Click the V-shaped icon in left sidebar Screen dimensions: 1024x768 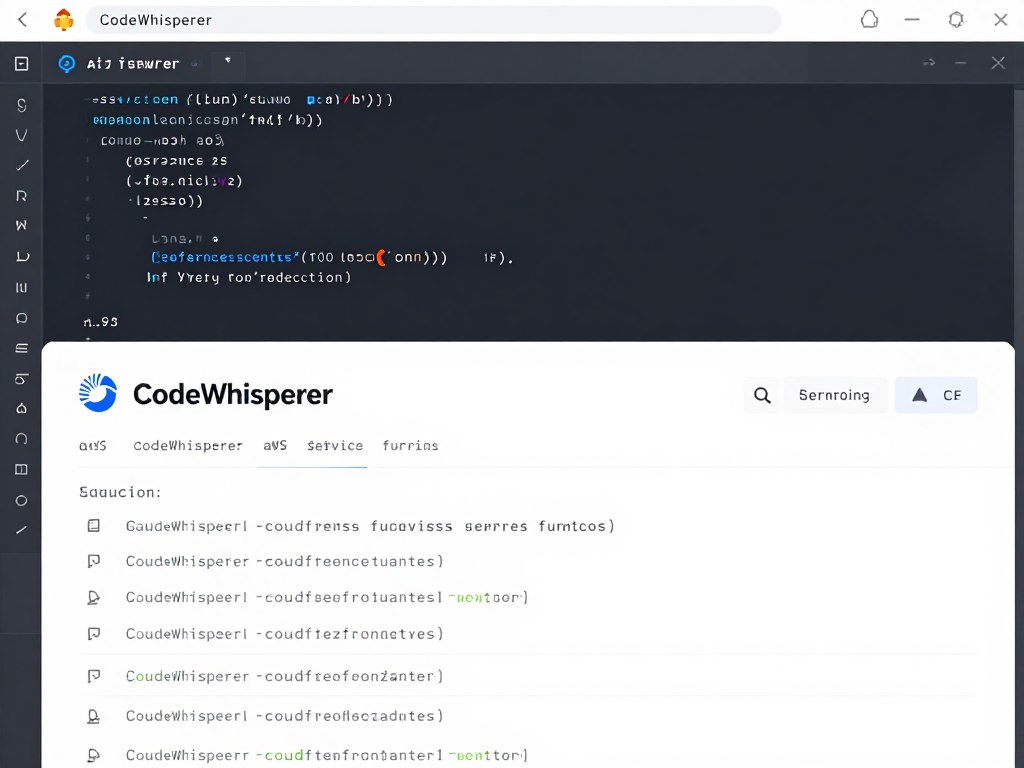pos(22,135)
